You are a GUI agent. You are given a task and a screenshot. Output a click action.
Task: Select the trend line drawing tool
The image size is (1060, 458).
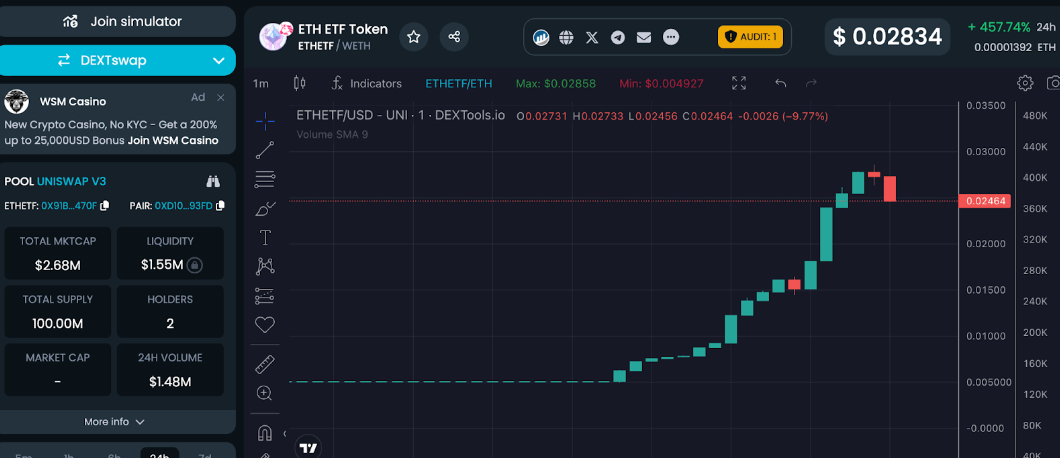[x=265, y=151]
